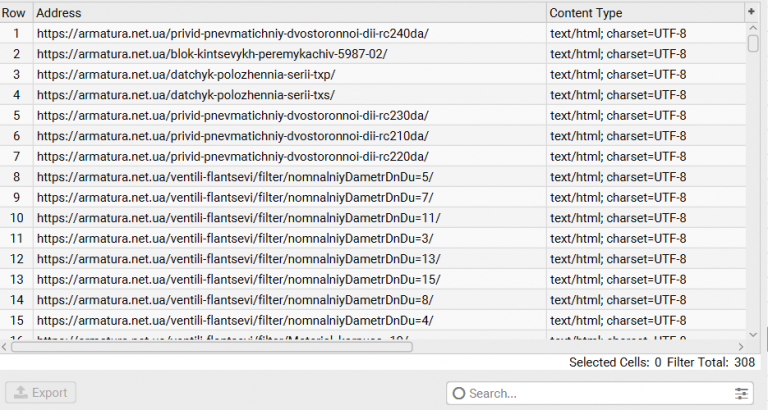This screenshot has width=768, height=410.
Task: Click the Row column header
Action: 16,13
